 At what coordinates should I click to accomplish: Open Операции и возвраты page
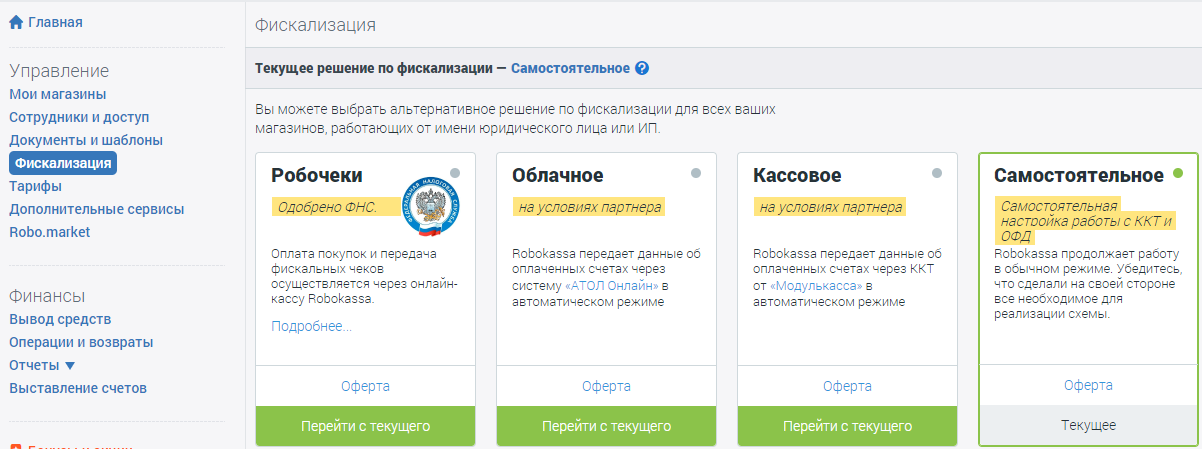click(81, 342)
